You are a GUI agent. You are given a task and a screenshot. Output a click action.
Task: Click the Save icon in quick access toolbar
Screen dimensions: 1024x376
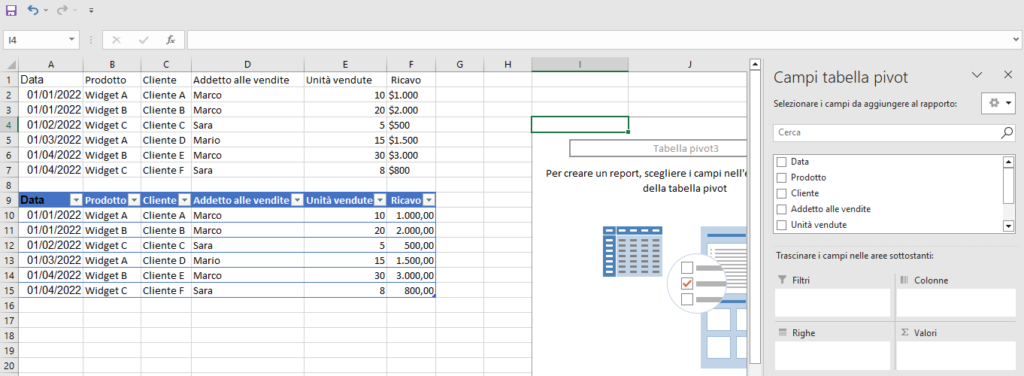coord(11,10)
